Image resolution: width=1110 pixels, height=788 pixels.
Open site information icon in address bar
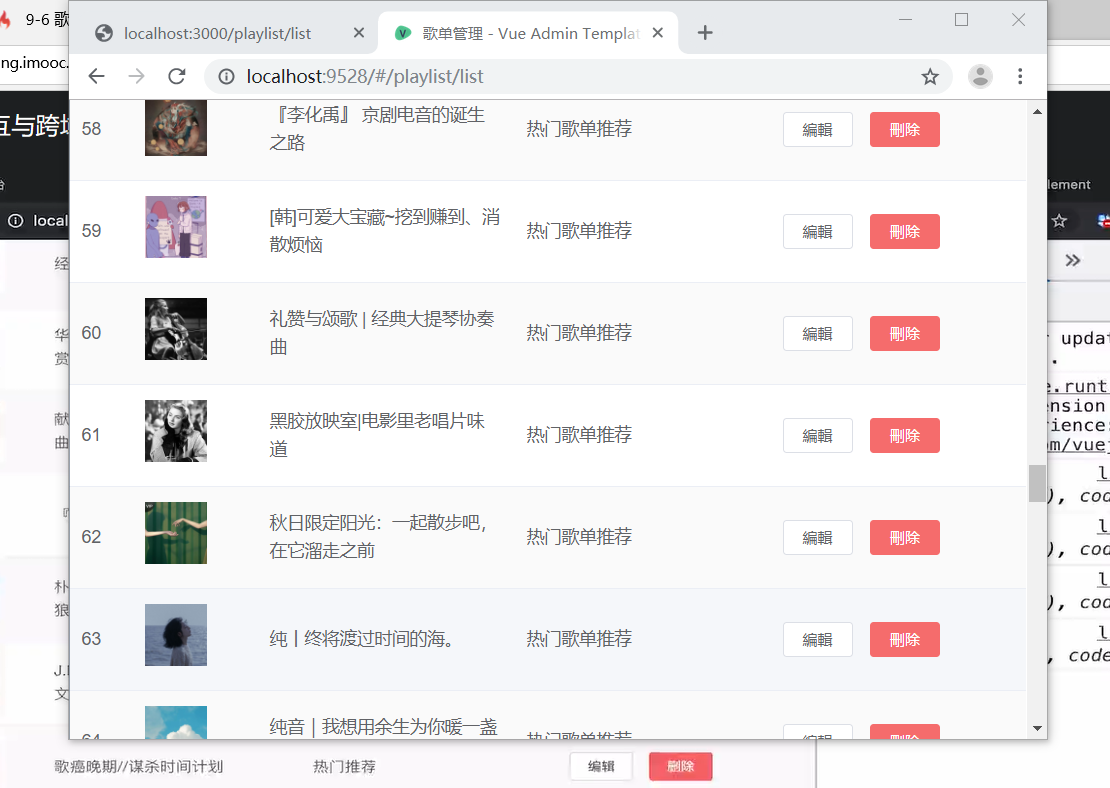point(227,76)
